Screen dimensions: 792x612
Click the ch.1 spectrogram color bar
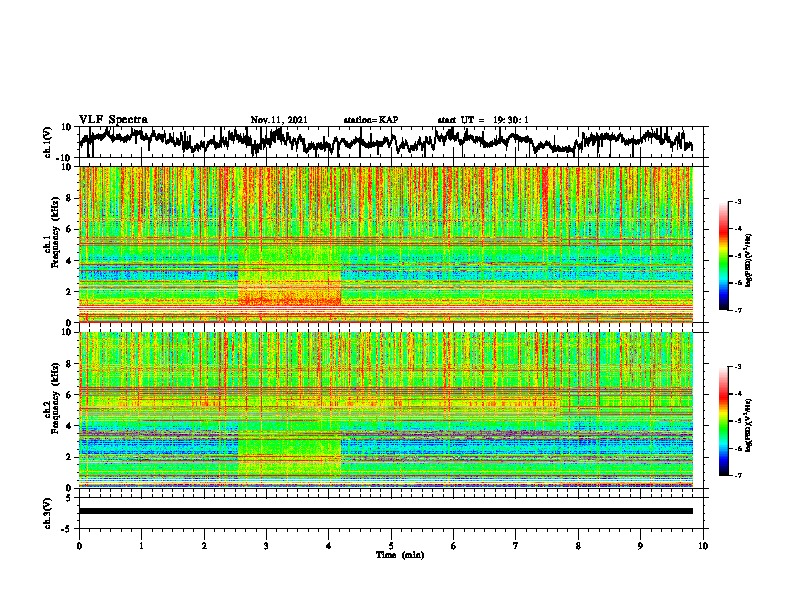[x=723, y=256]
